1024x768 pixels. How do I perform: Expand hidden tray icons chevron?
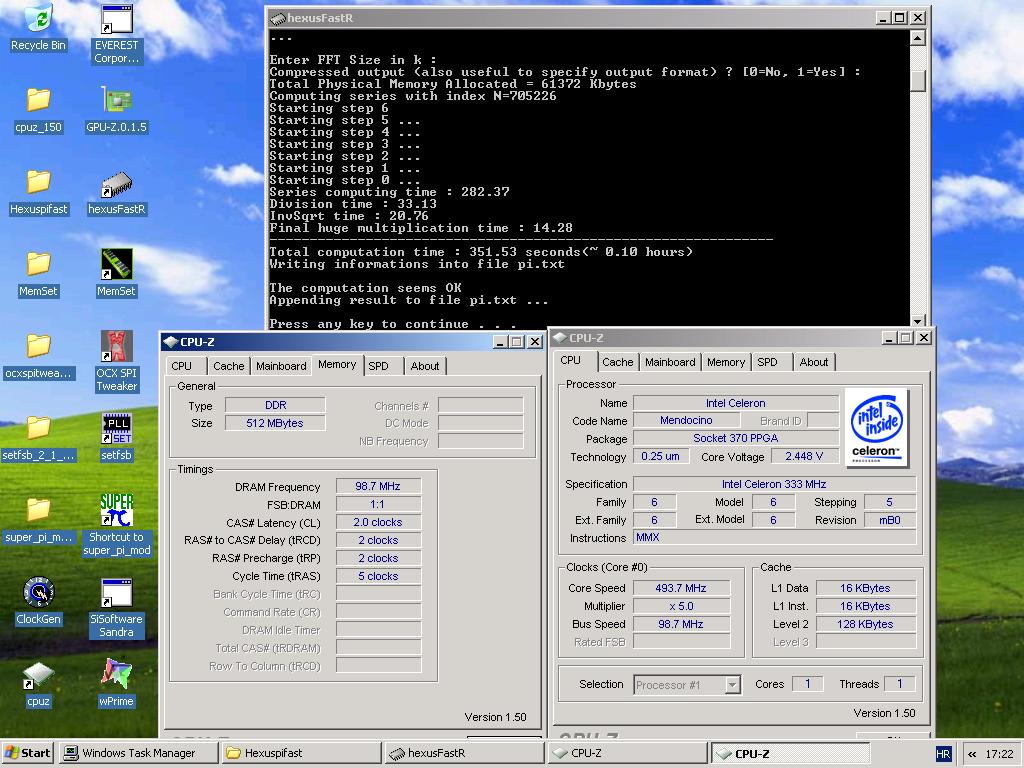[x=972, y=754]
